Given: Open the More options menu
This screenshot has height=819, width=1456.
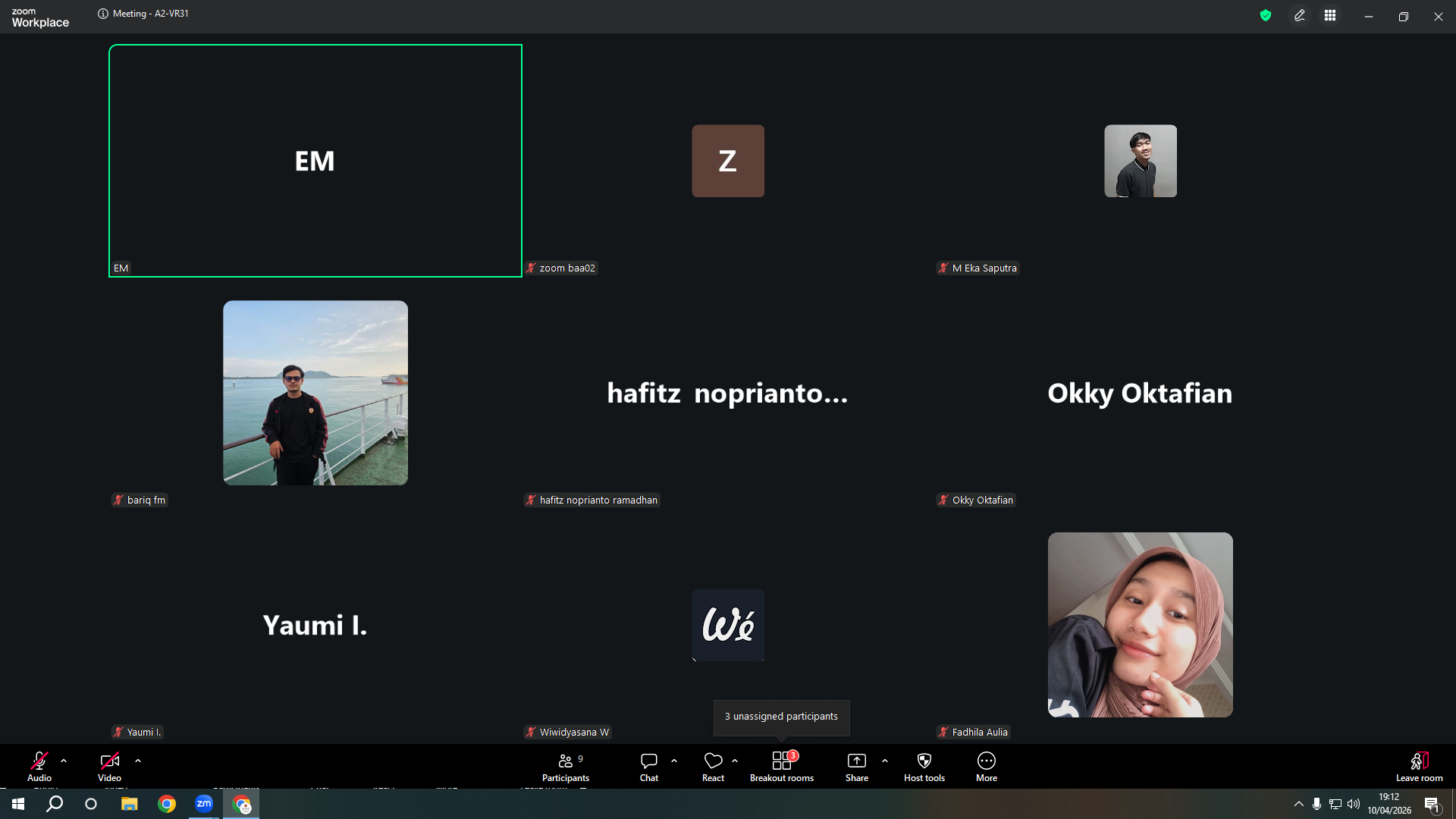Looking at the screenshot, I should tap(987, 767).
